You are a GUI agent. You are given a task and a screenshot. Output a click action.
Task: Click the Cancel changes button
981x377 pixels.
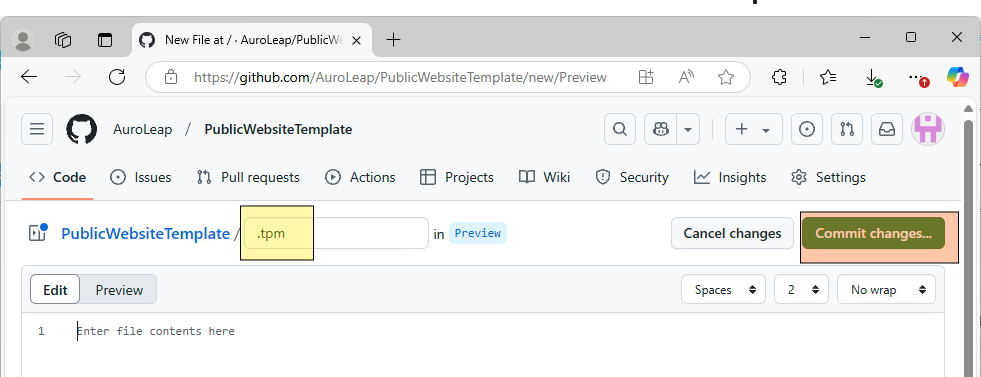coord(732,233)
